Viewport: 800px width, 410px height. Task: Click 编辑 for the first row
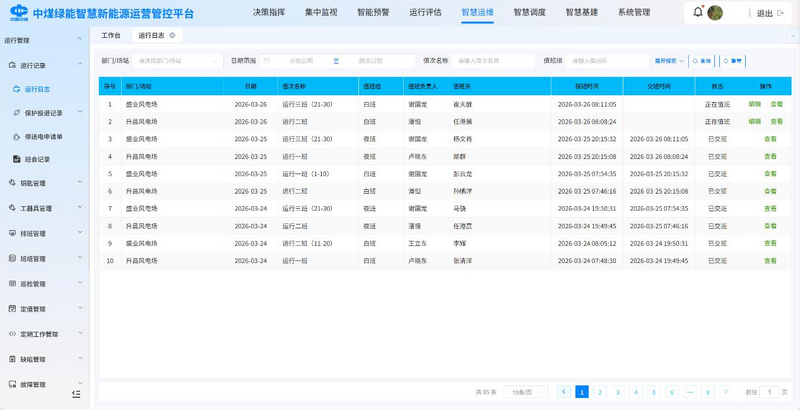point(755,104)
